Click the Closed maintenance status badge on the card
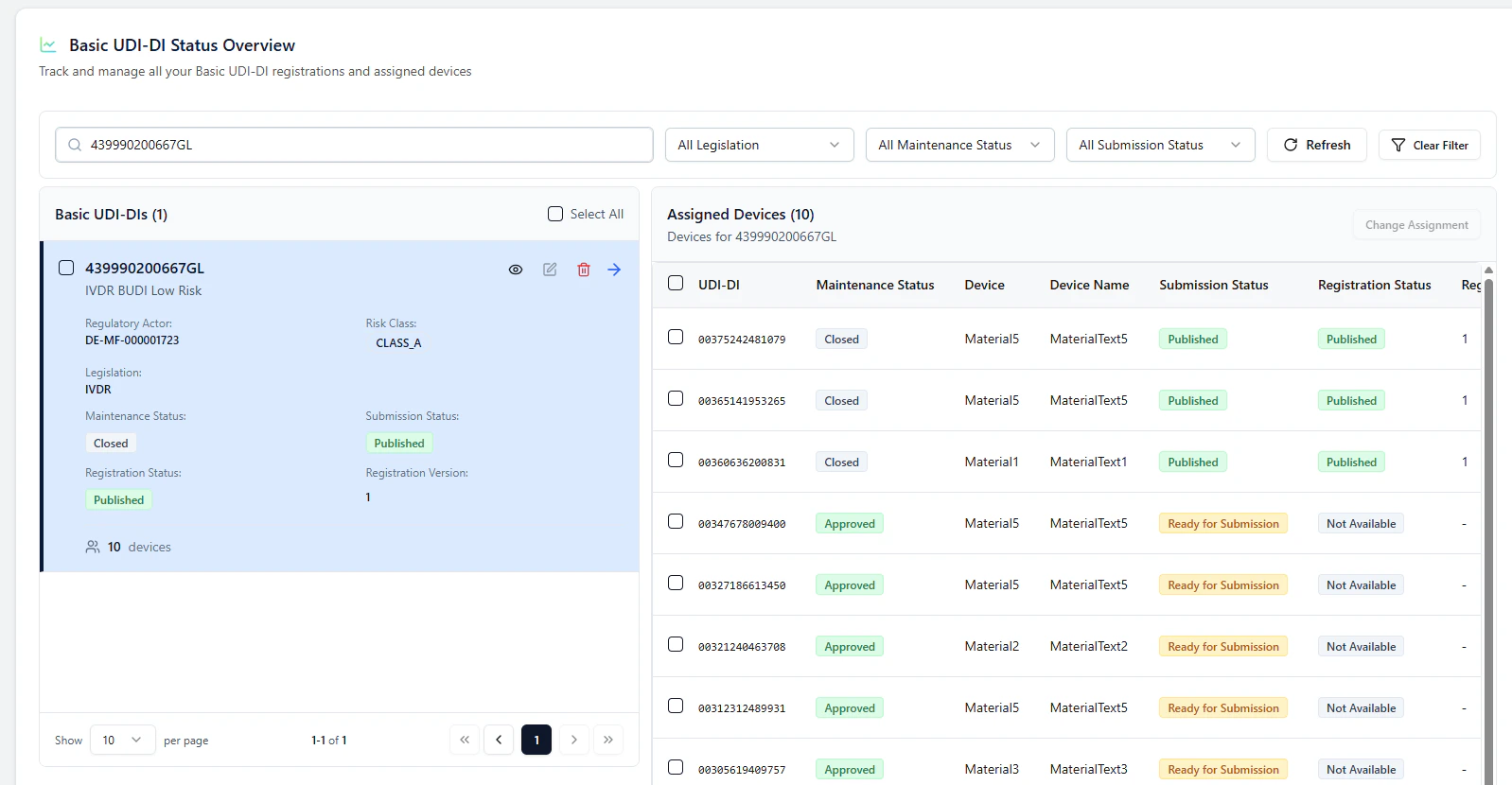The width and height of the screenshot is (1512, 785). point(111,443)
